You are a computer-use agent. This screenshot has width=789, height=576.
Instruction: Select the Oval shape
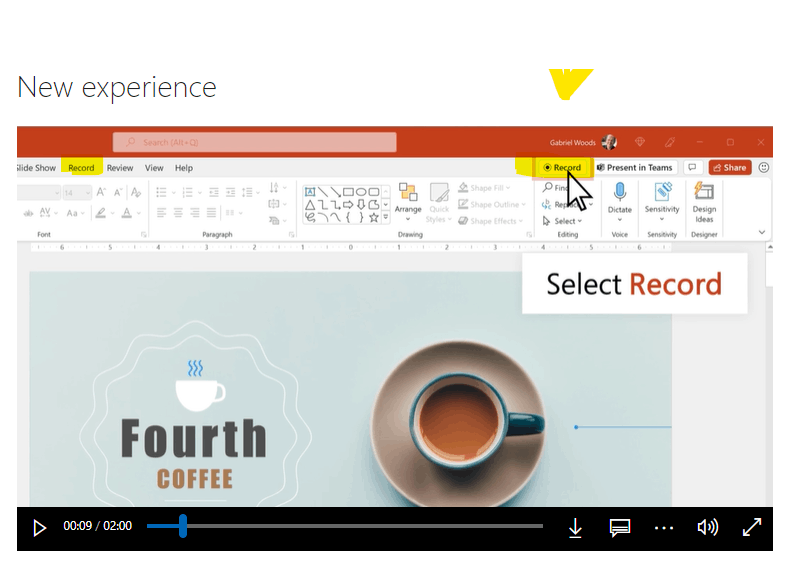[361, 192]
